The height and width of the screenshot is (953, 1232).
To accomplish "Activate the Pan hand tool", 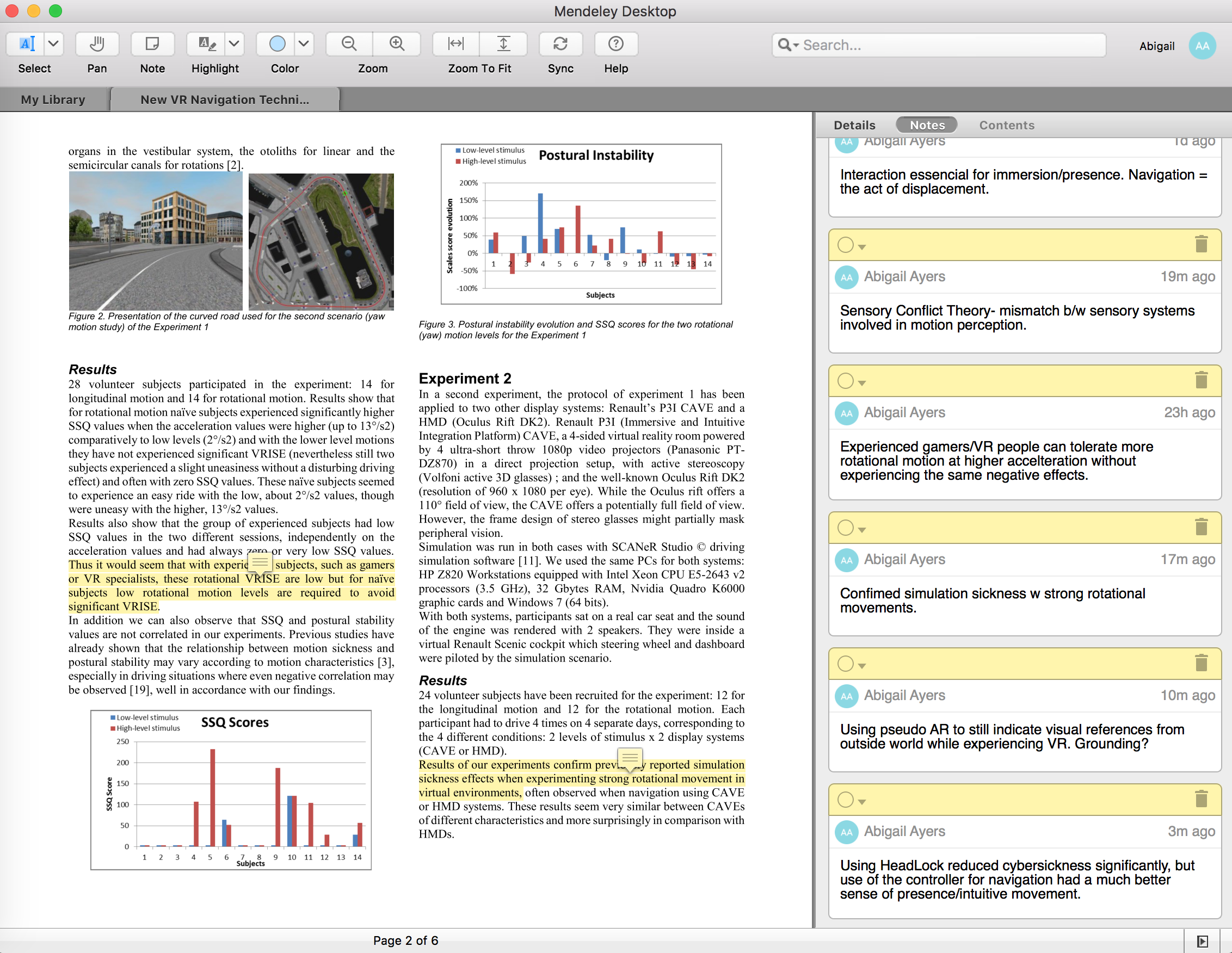I will [x=97, y=44].
